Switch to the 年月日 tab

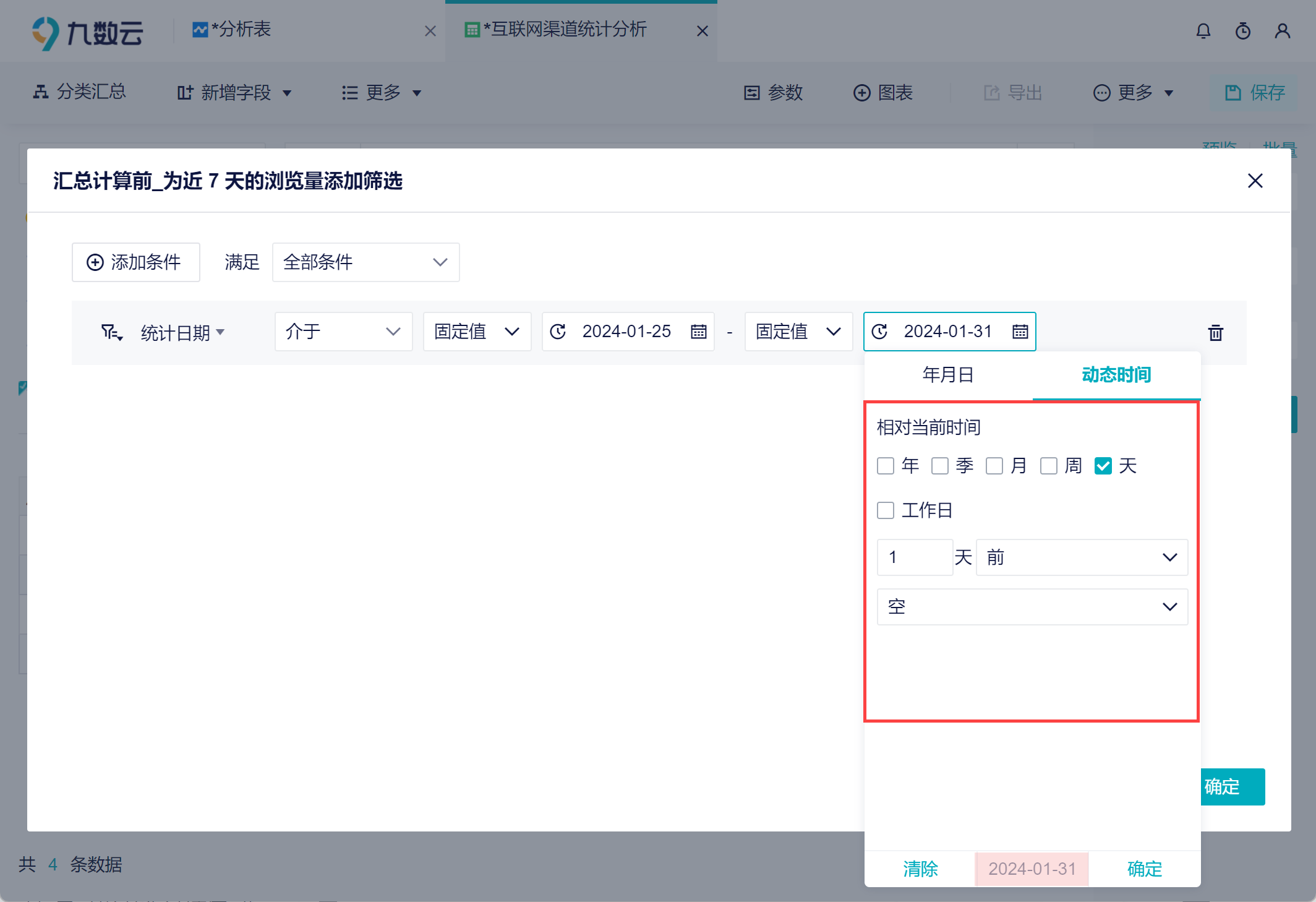click(947, 375)
